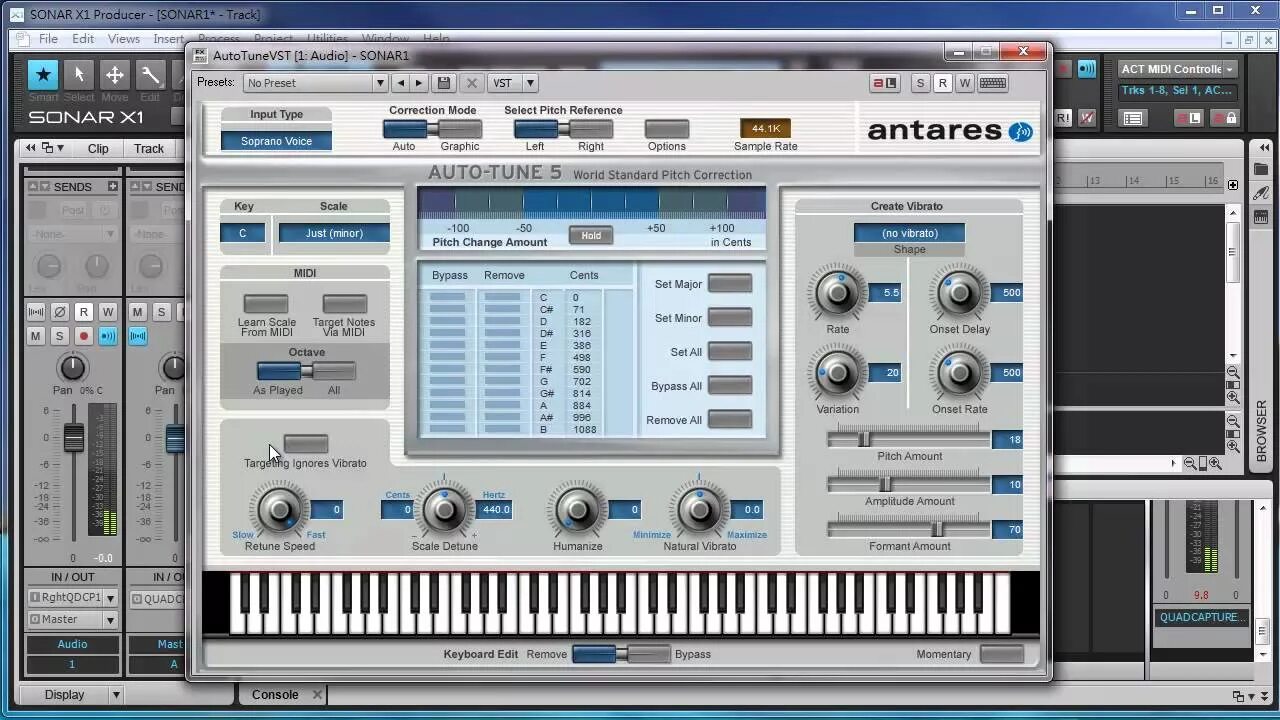Click the Rate value field 5.5
Image resolution: width=1280 pixels, height=720 pixels.
(885, 293)
